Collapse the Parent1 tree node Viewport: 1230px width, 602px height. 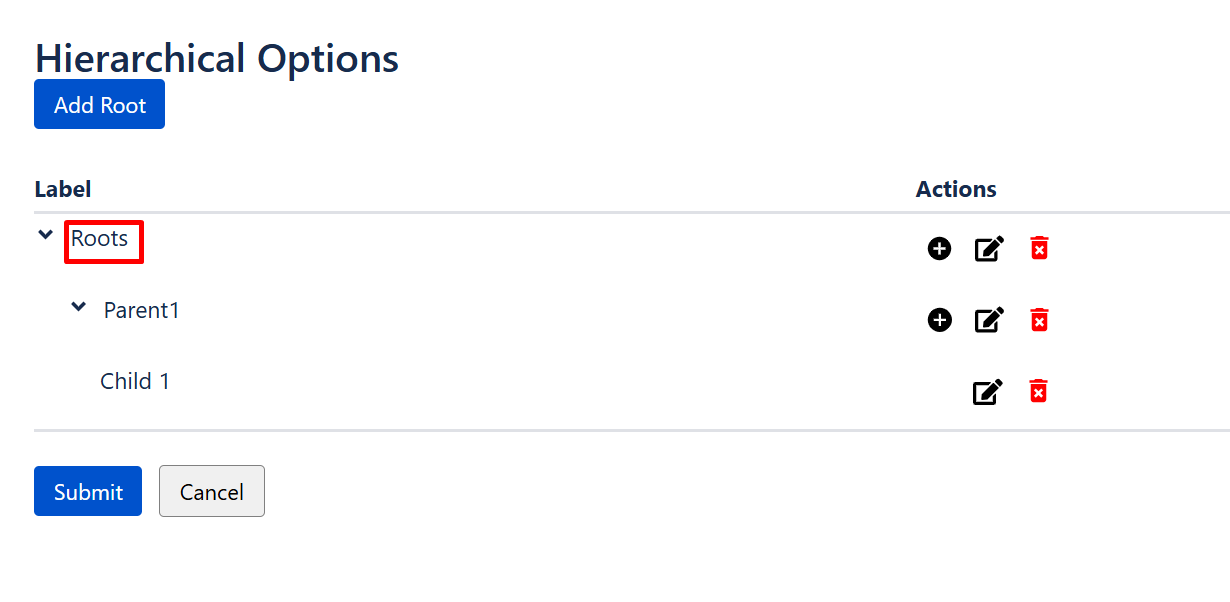click(x=78, y=306)
